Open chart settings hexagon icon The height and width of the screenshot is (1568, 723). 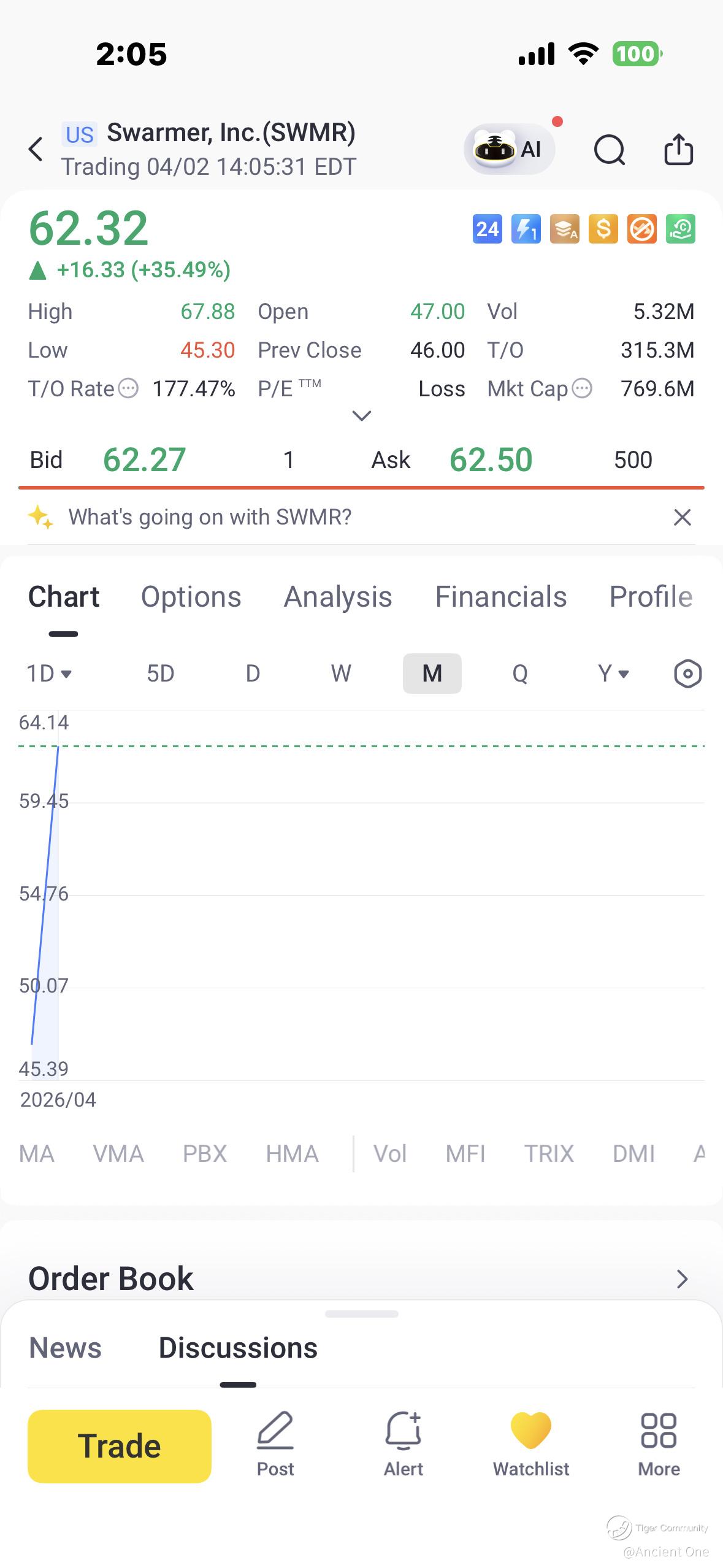[687, 674]
